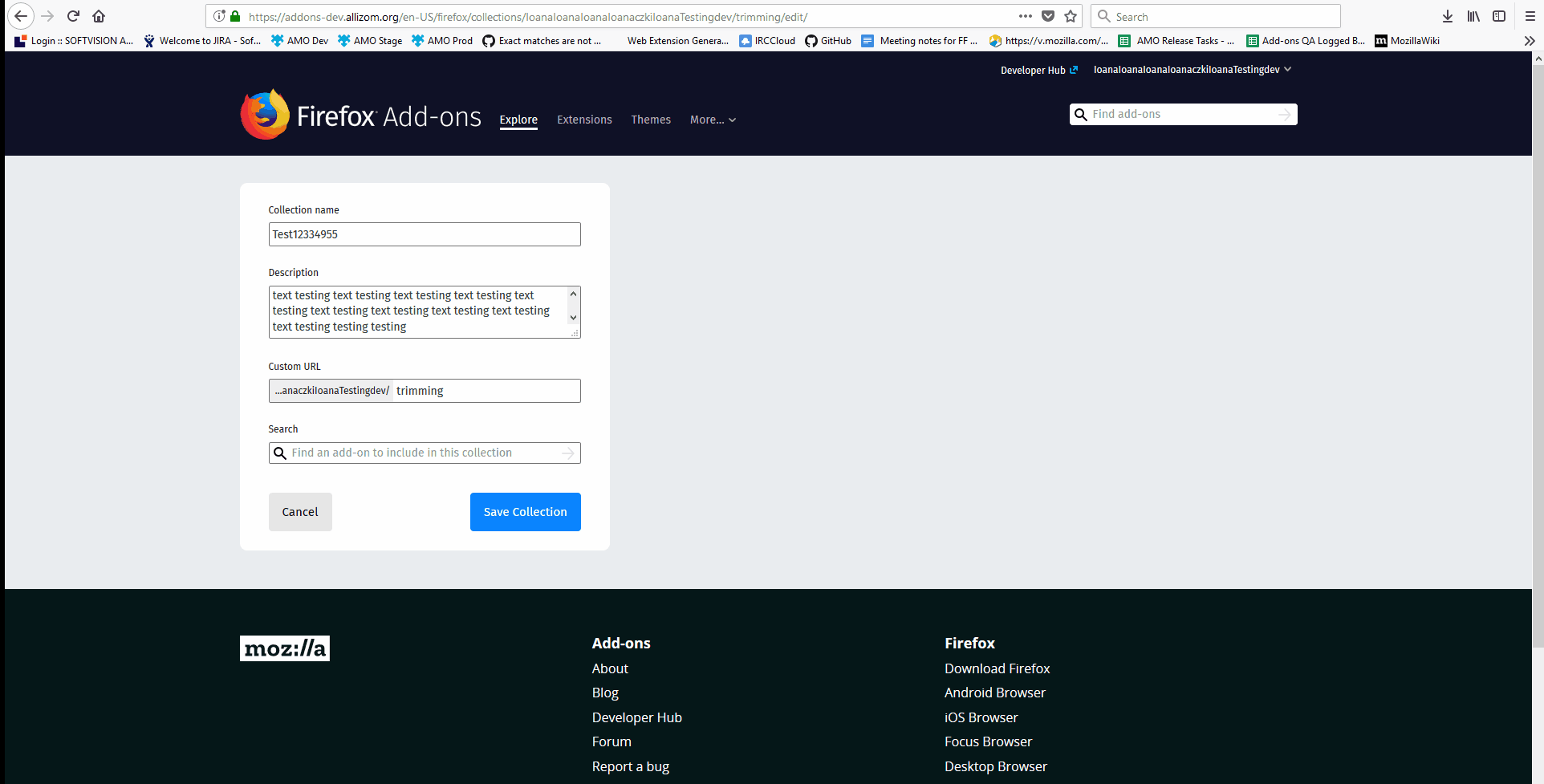This screenshot has width=1544, height=784.
Task: Open page actions three-dots menu
Action: pyautogui.click(x=1025, y=16)
